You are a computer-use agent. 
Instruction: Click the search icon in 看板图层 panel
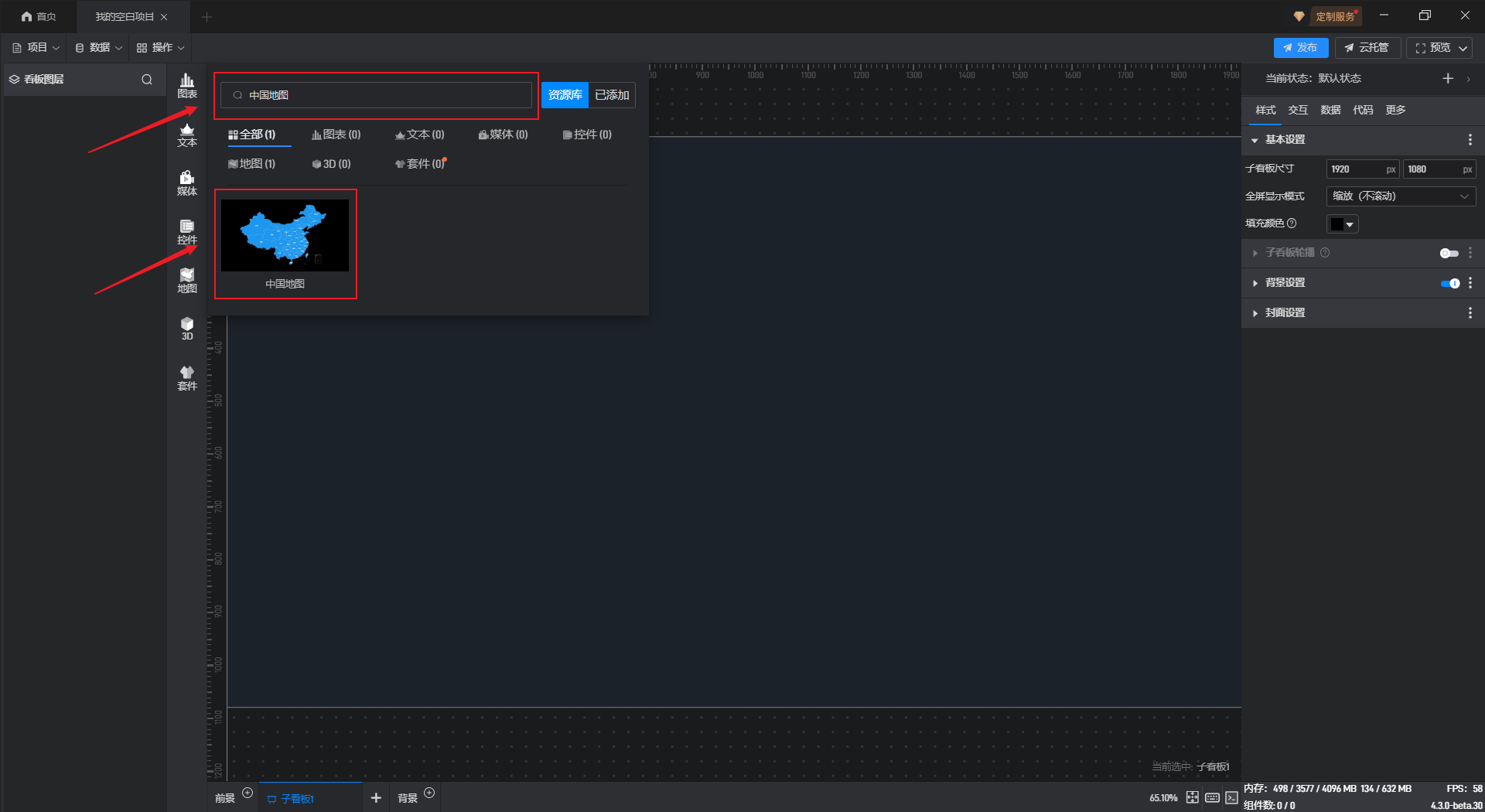coord(147,80)
